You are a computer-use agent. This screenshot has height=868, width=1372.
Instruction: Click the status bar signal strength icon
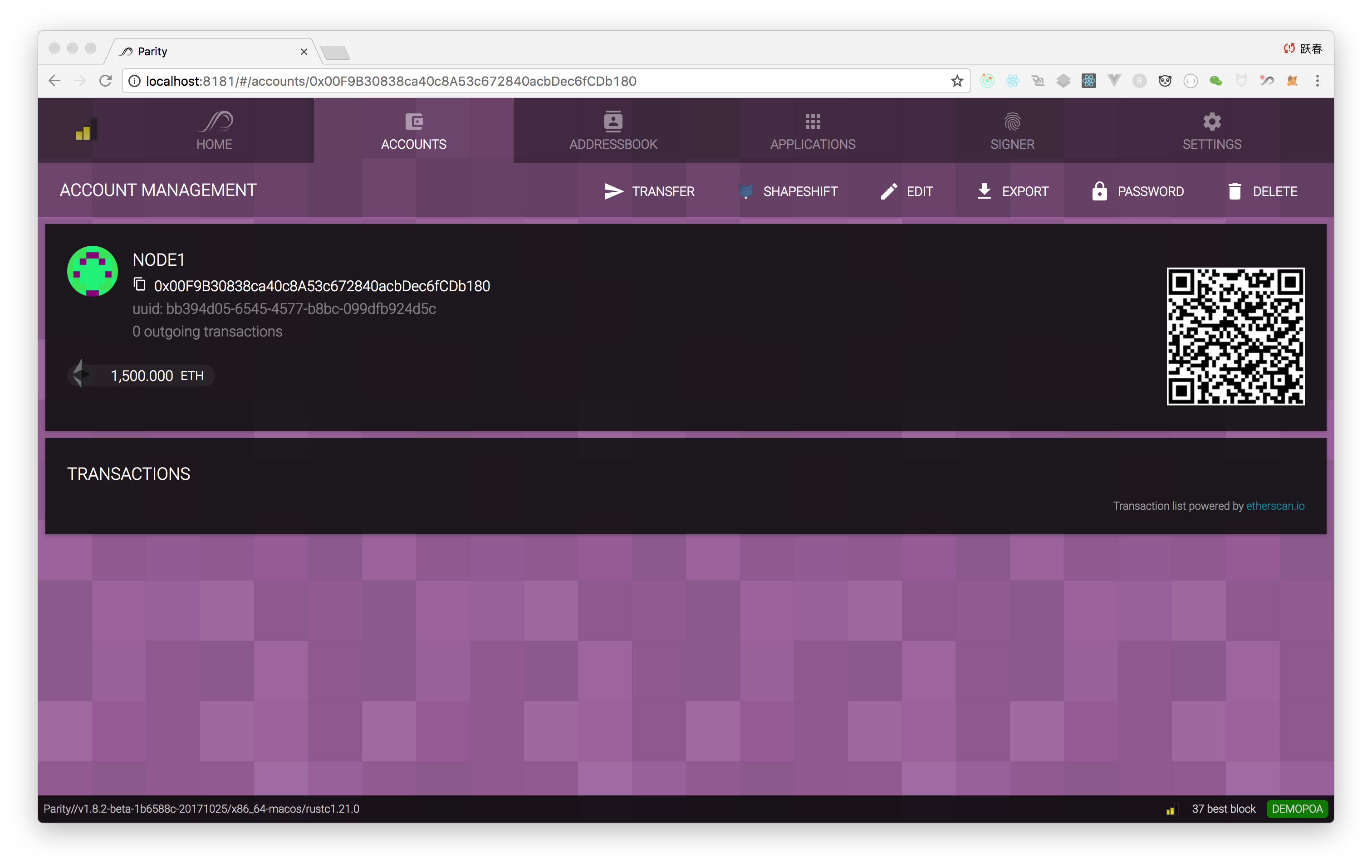pyautogui.click(x=1171, y=809)
